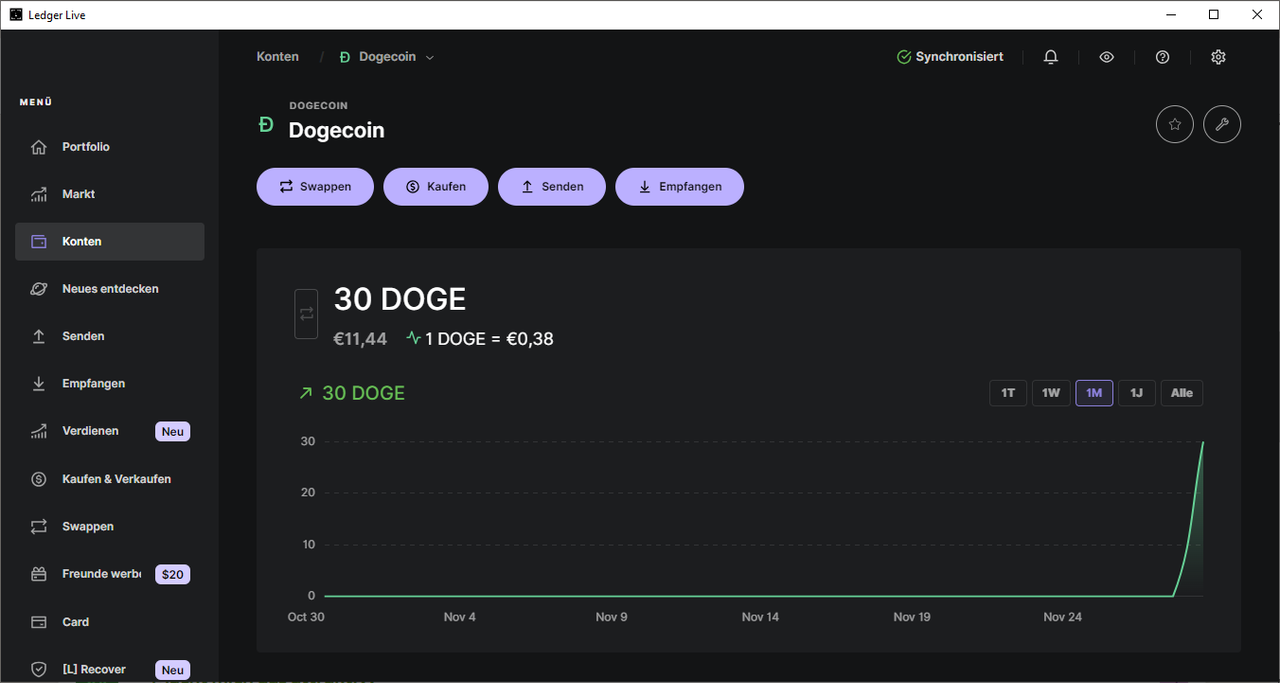Click the Oct 30 axis label

[x=306, y=617]
